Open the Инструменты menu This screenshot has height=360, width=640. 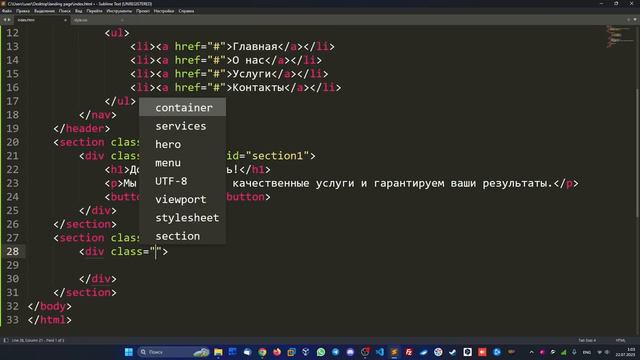pos(119,11)
